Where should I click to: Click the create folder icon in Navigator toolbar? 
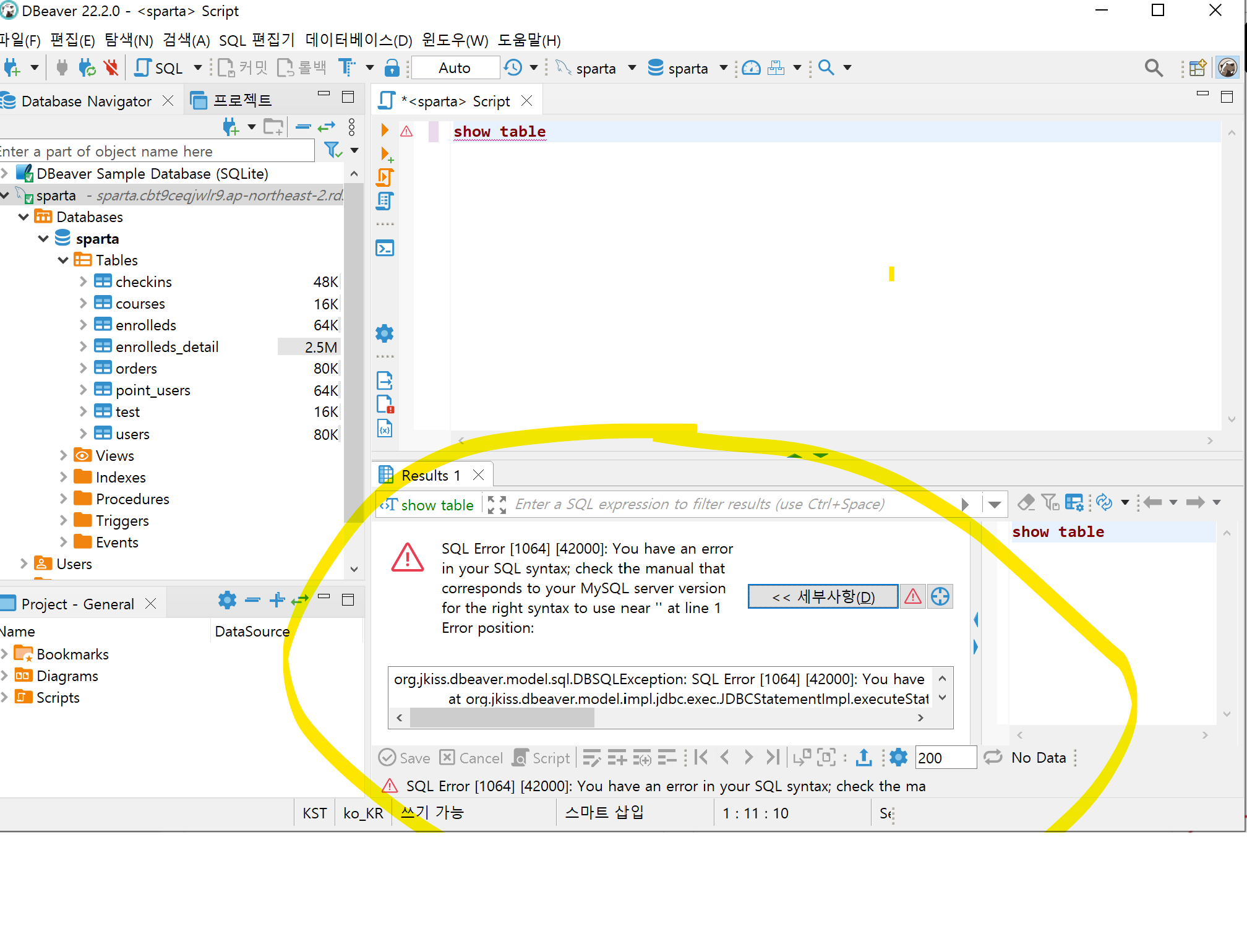point(273,127)
